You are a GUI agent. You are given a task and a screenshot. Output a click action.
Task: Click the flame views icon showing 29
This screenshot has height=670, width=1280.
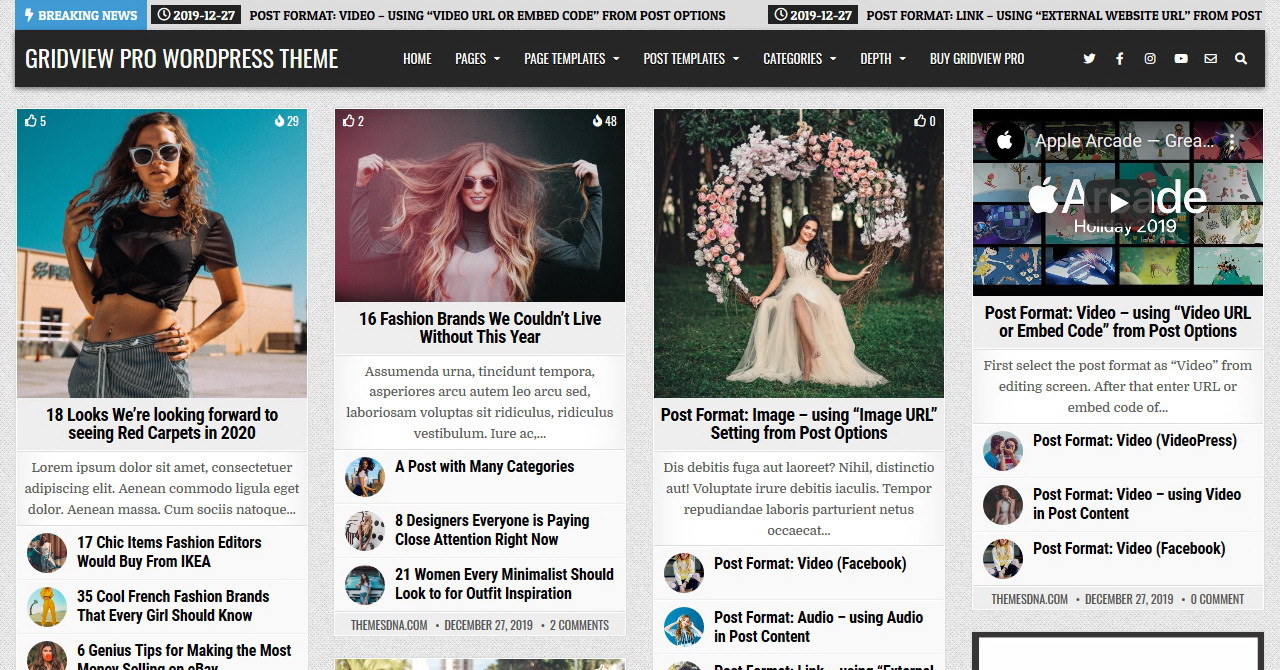click(280, 121)
